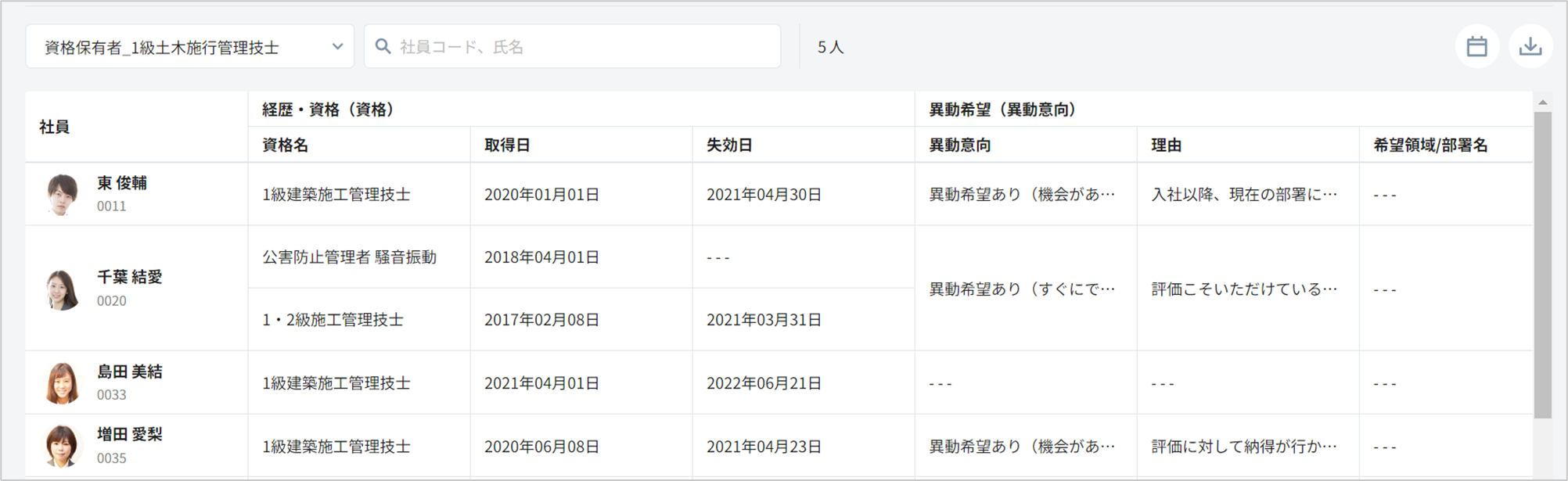The image size is (1568, 481).
Task: Select the 増田 愛梨 employee name
Action: click(x=130, y=435)
